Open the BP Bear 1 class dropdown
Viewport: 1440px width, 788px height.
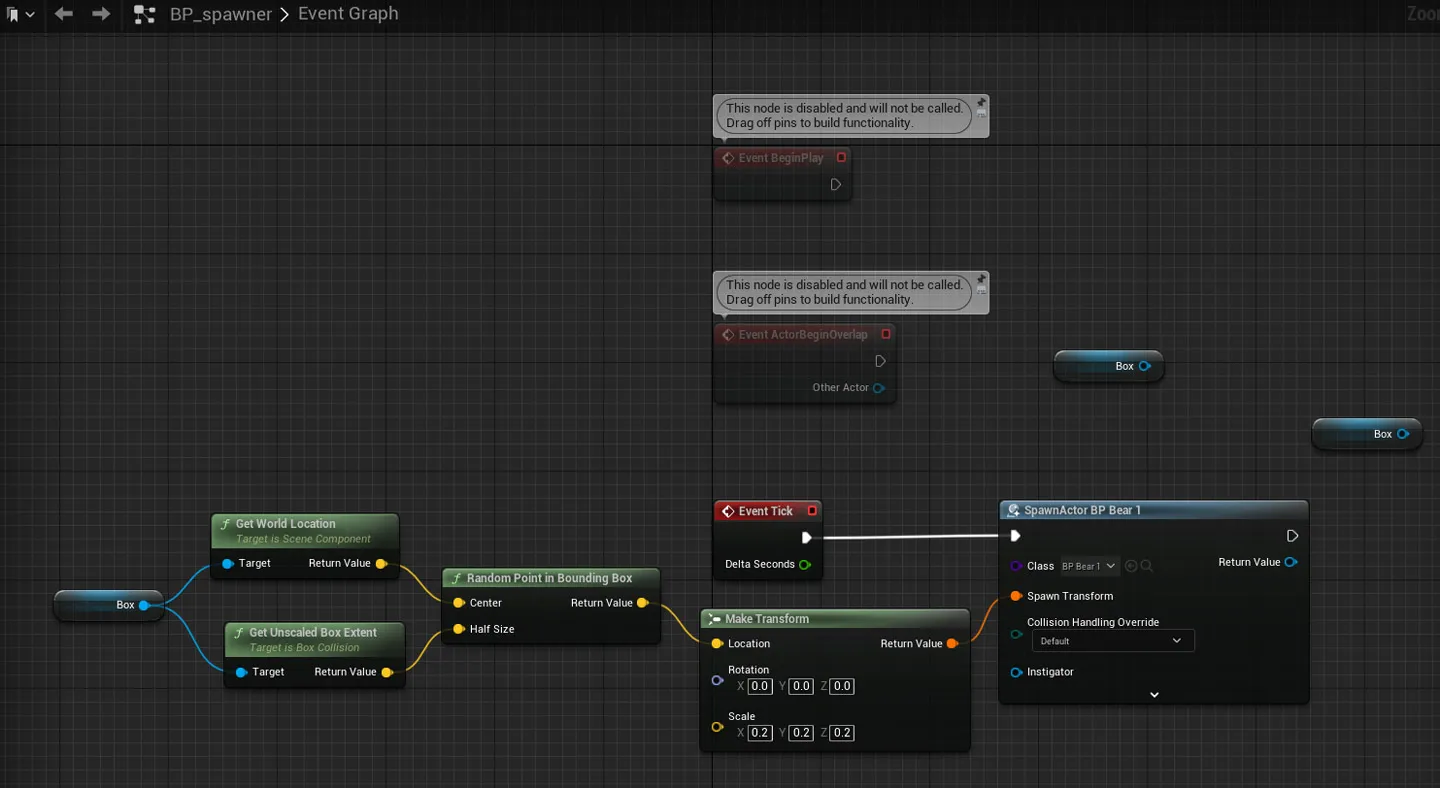1089,566
